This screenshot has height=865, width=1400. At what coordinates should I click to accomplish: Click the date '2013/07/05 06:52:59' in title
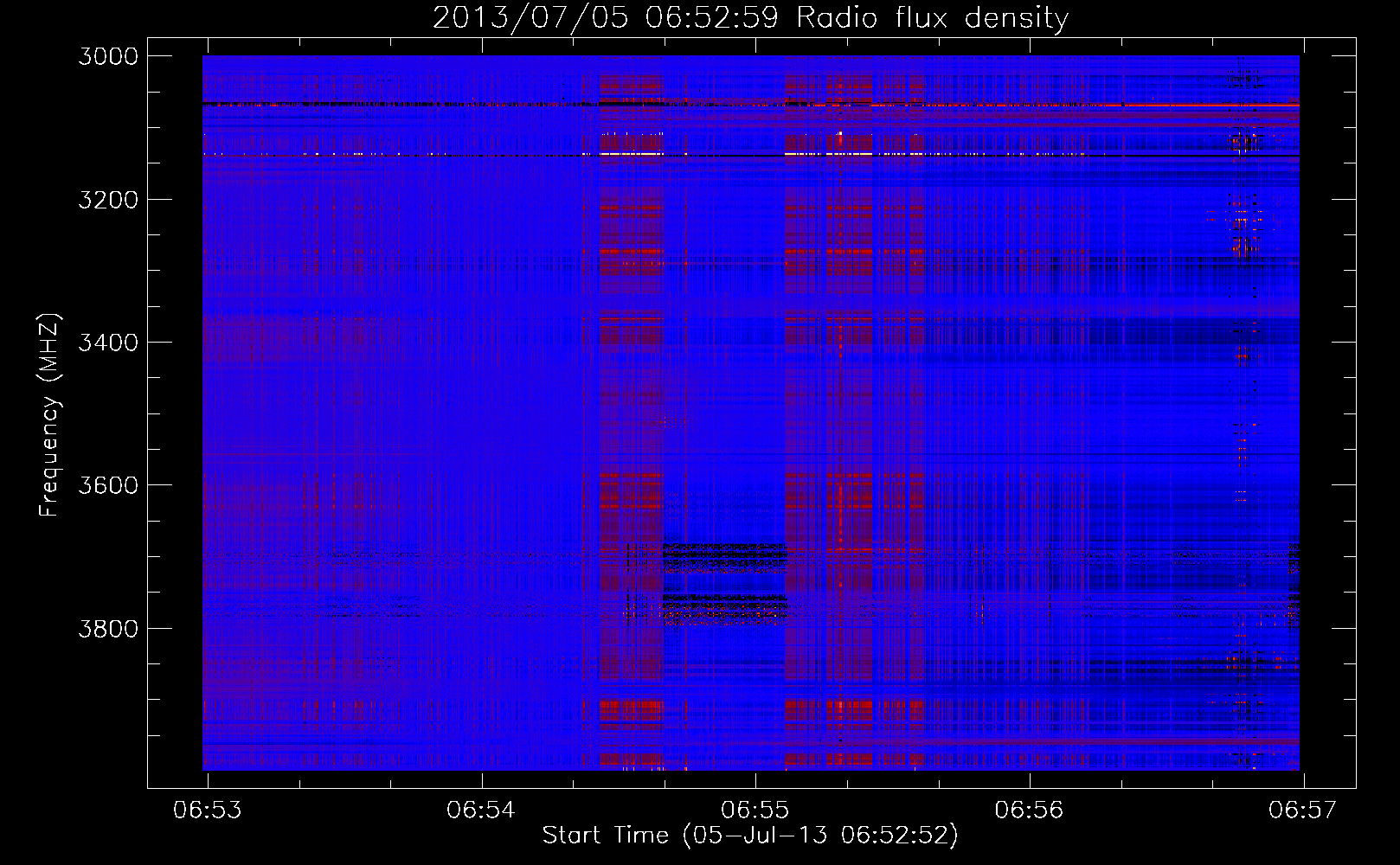pos(606,17)
